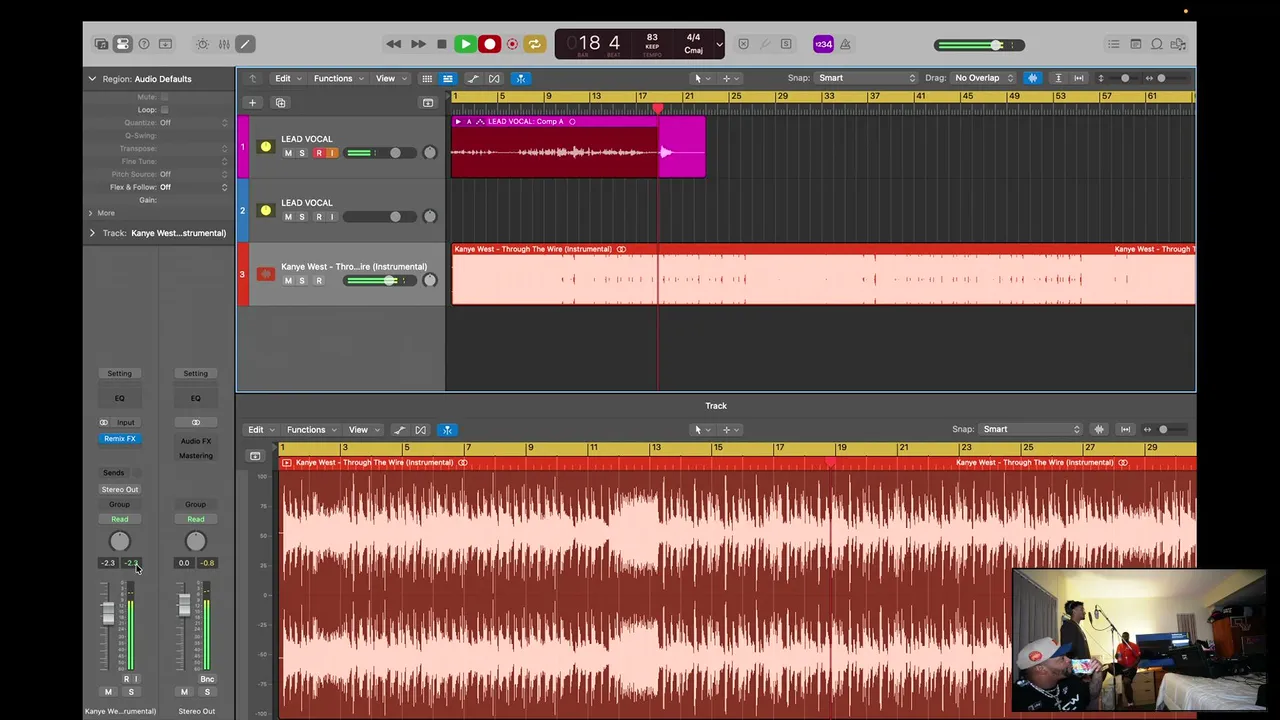Open the List Editors icon

point(1113,44)
